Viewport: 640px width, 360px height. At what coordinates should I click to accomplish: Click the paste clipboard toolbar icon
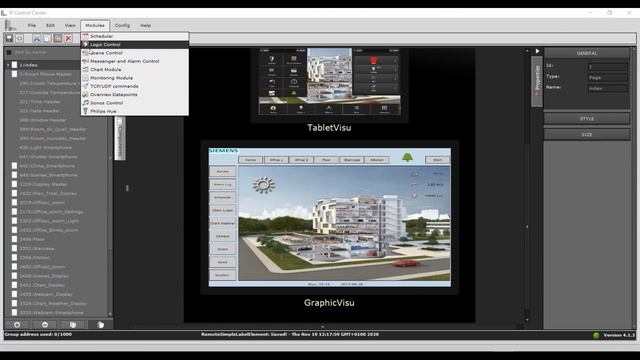pyautogui.click(x=58, y=38)
